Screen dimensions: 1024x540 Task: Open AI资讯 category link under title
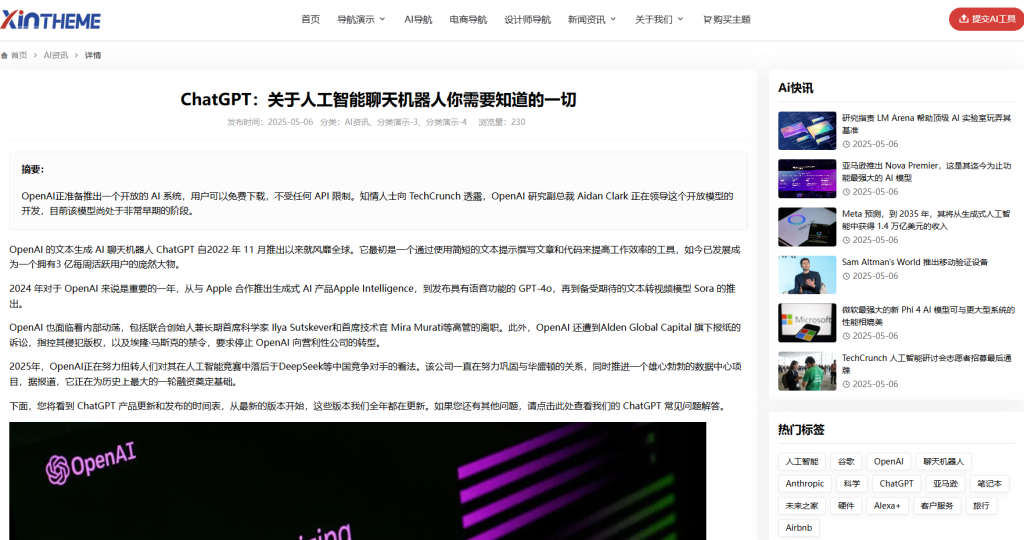tap(357, 122)
